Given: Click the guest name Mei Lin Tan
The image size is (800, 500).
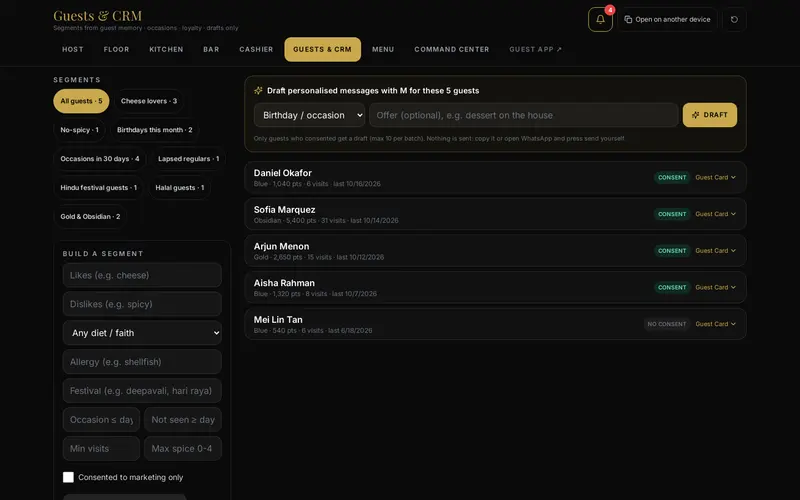Looking at the screenshot, I should pos(278,320).
